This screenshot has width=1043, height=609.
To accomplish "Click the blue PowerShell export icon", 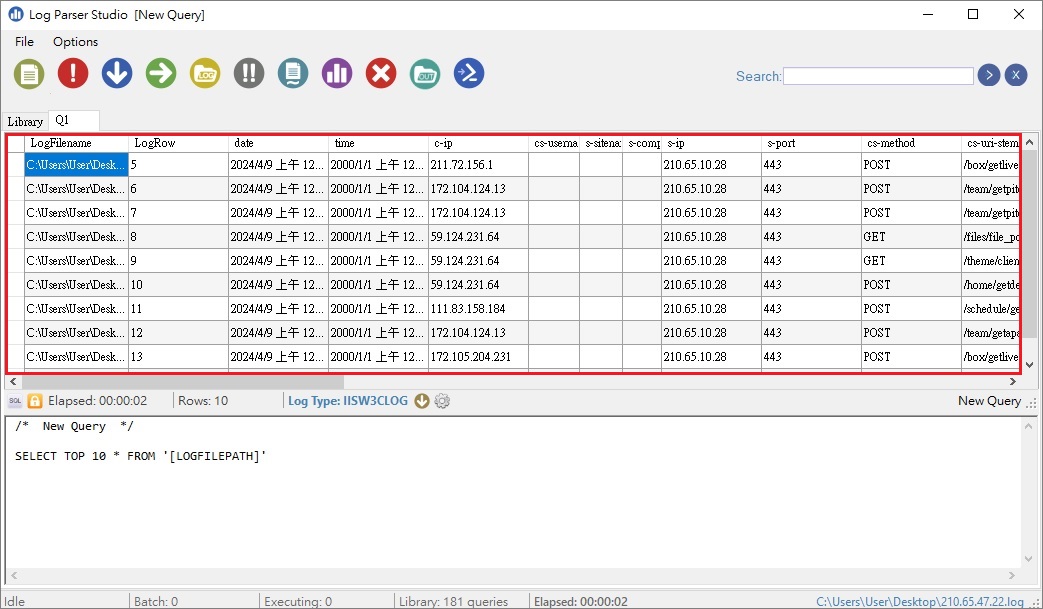I will click(x=469, y=73).
